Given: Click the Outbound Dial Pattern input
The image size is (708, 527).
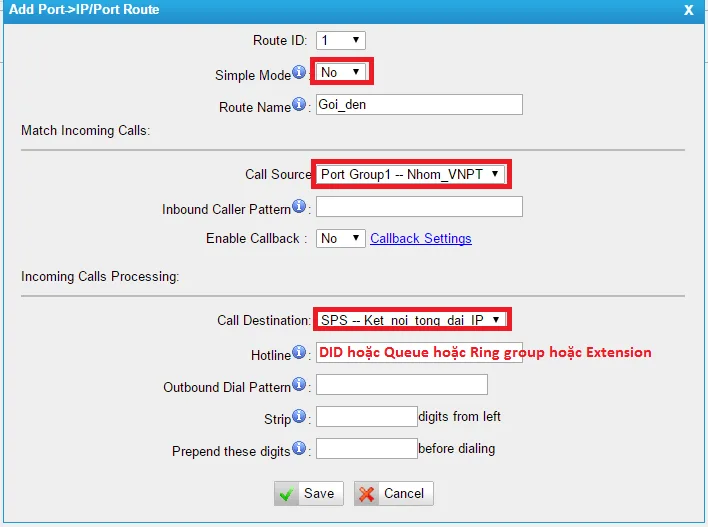Looking at the screenshot, I should (402, 385).
